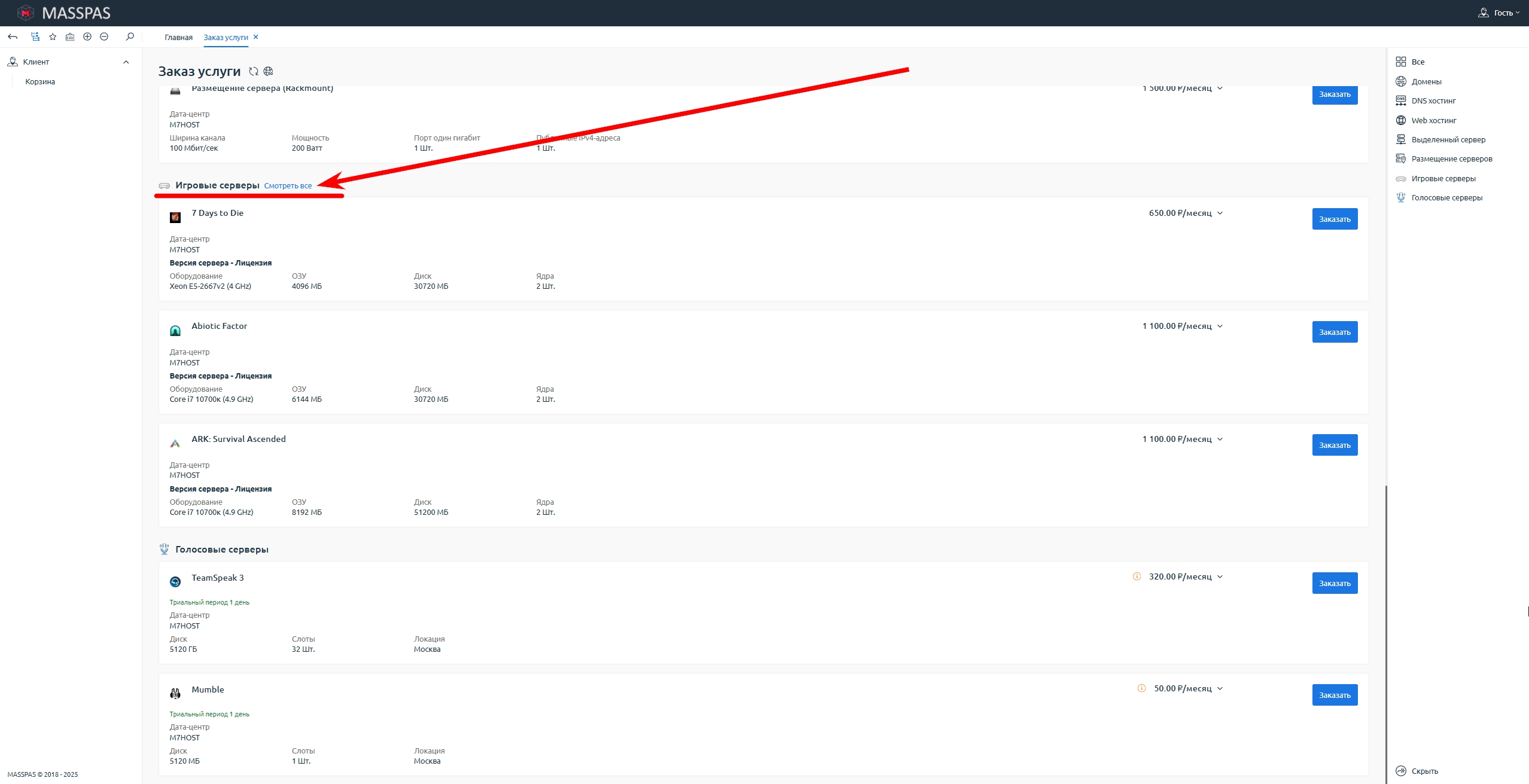Click microphone icon by Голосовые серверы heading
1529x784 pixels.
coord(165,549)
